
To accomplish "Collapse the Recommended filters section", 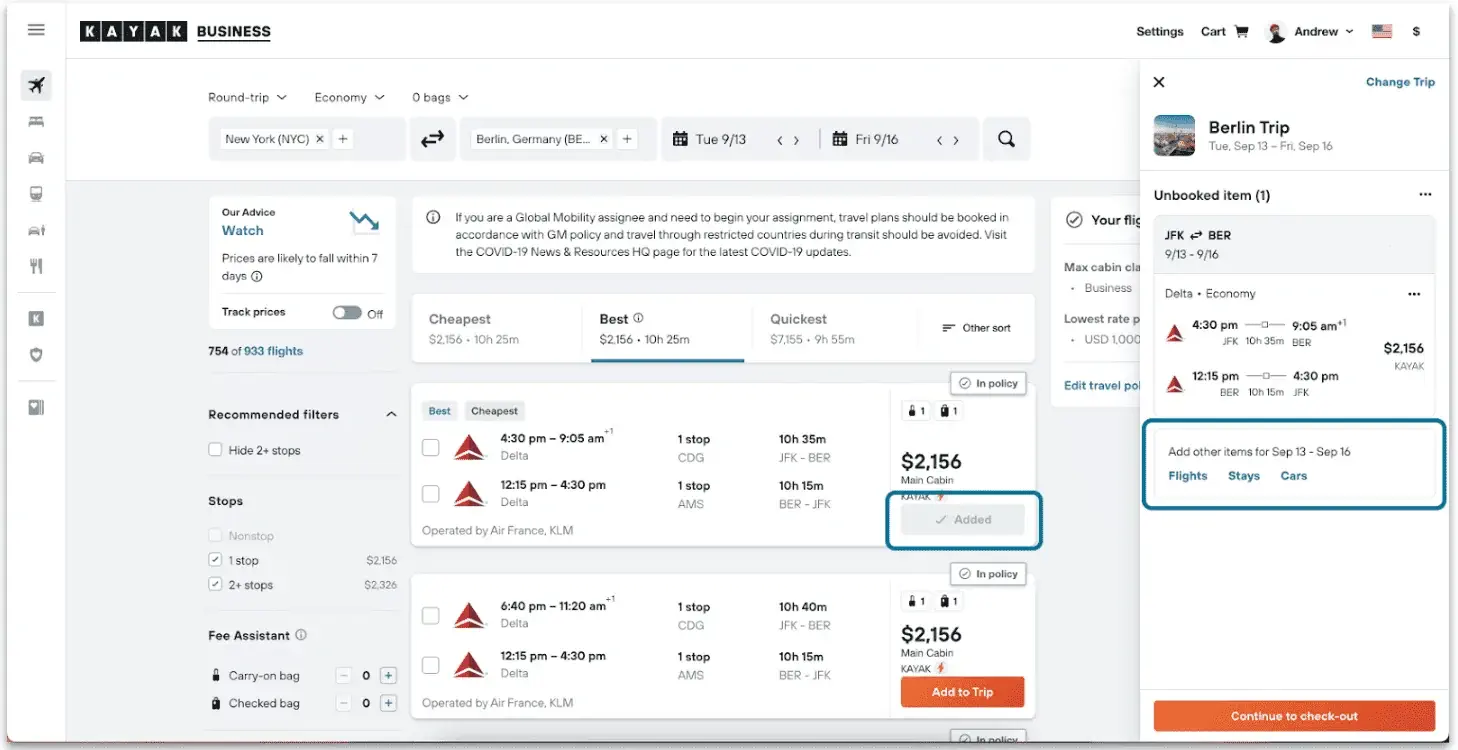I will tap(391, 414).
